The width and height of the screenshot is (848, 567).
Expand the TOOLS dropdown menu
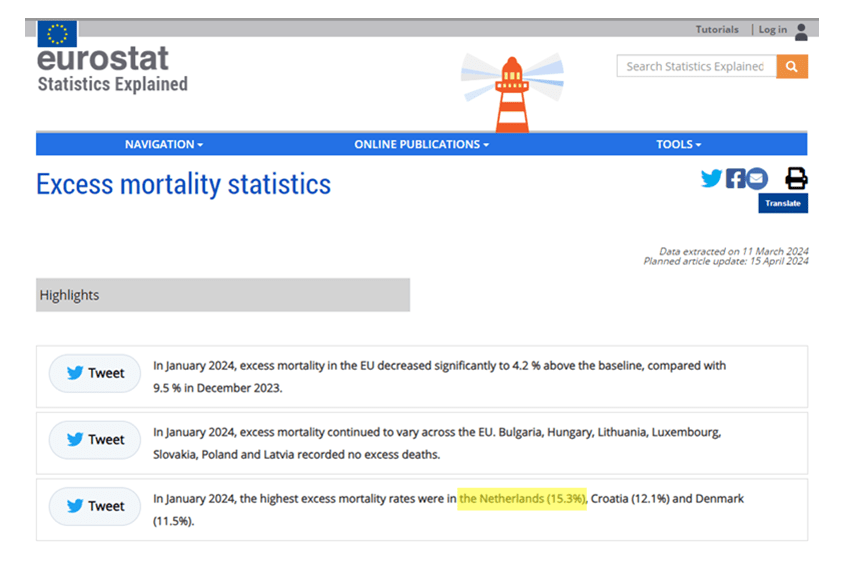678,144
